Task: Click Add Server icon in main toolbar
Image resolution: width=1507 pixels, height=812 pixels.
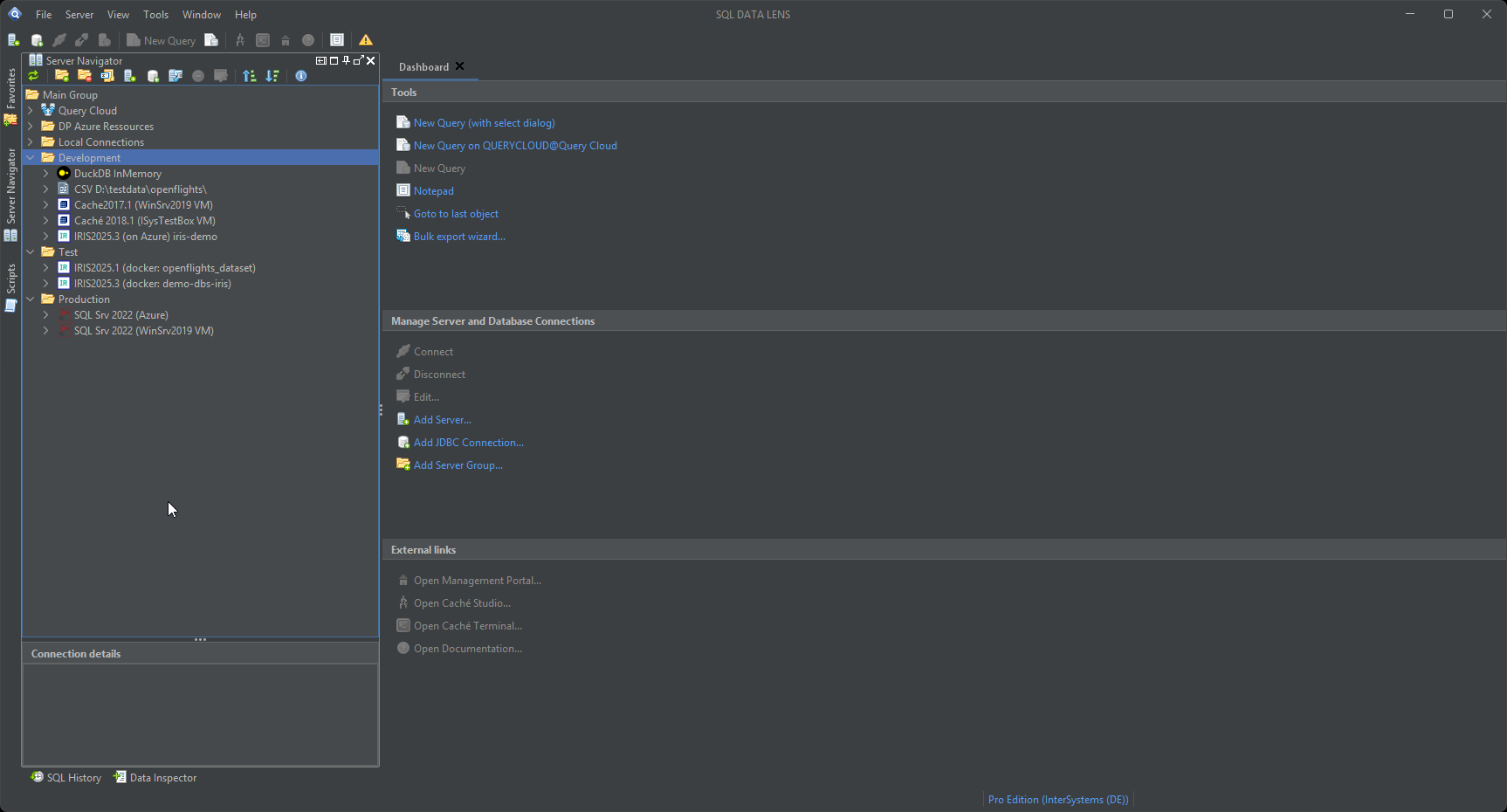Action: point(14,40)
